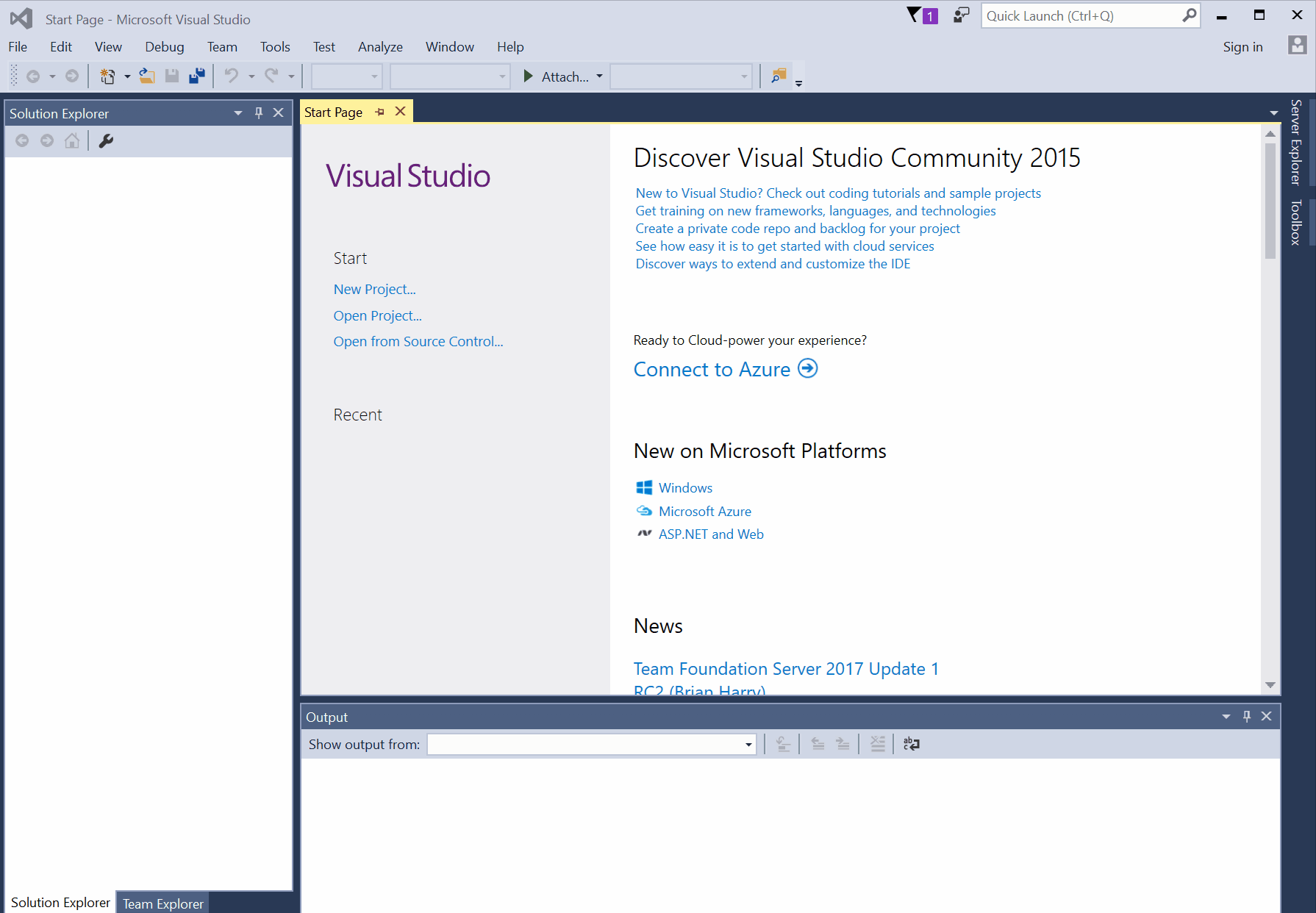Click Open from Source Control... link
Screen dimensions: 1316x913
[x=418, y=341]
